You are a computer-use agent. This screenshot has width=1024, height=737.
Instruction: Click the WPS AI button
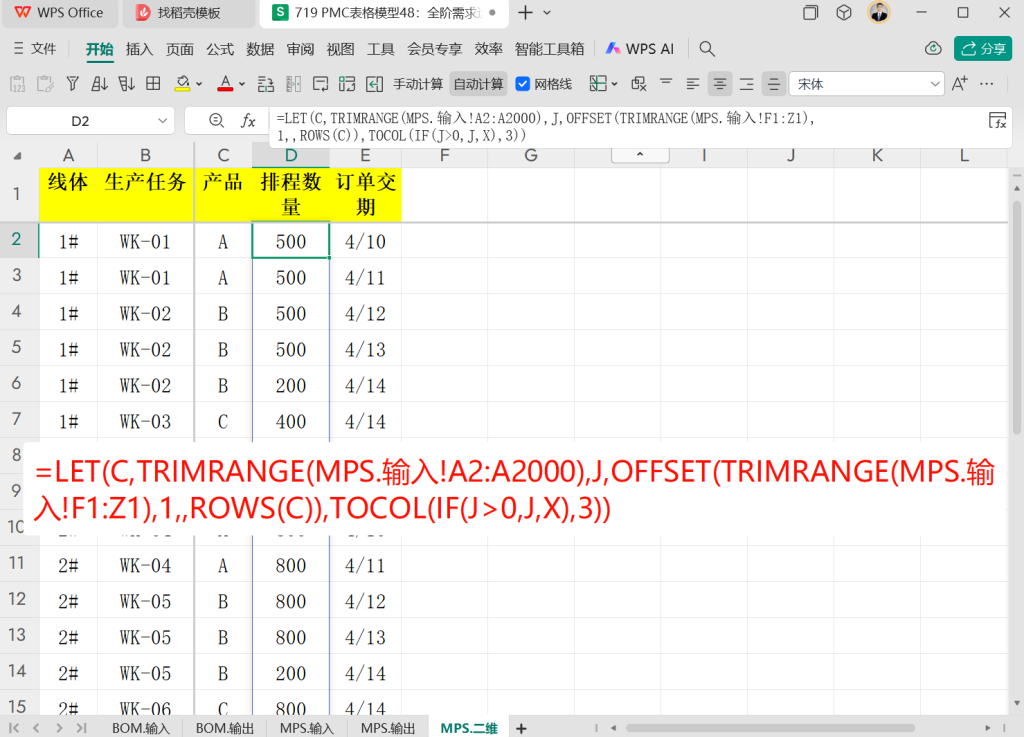(x=639, y=49)
